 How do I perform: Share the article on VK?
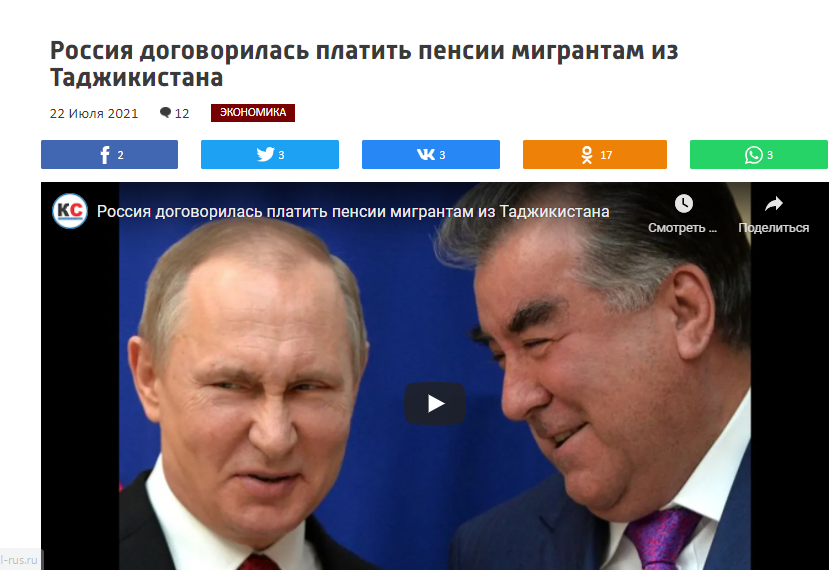431,155
